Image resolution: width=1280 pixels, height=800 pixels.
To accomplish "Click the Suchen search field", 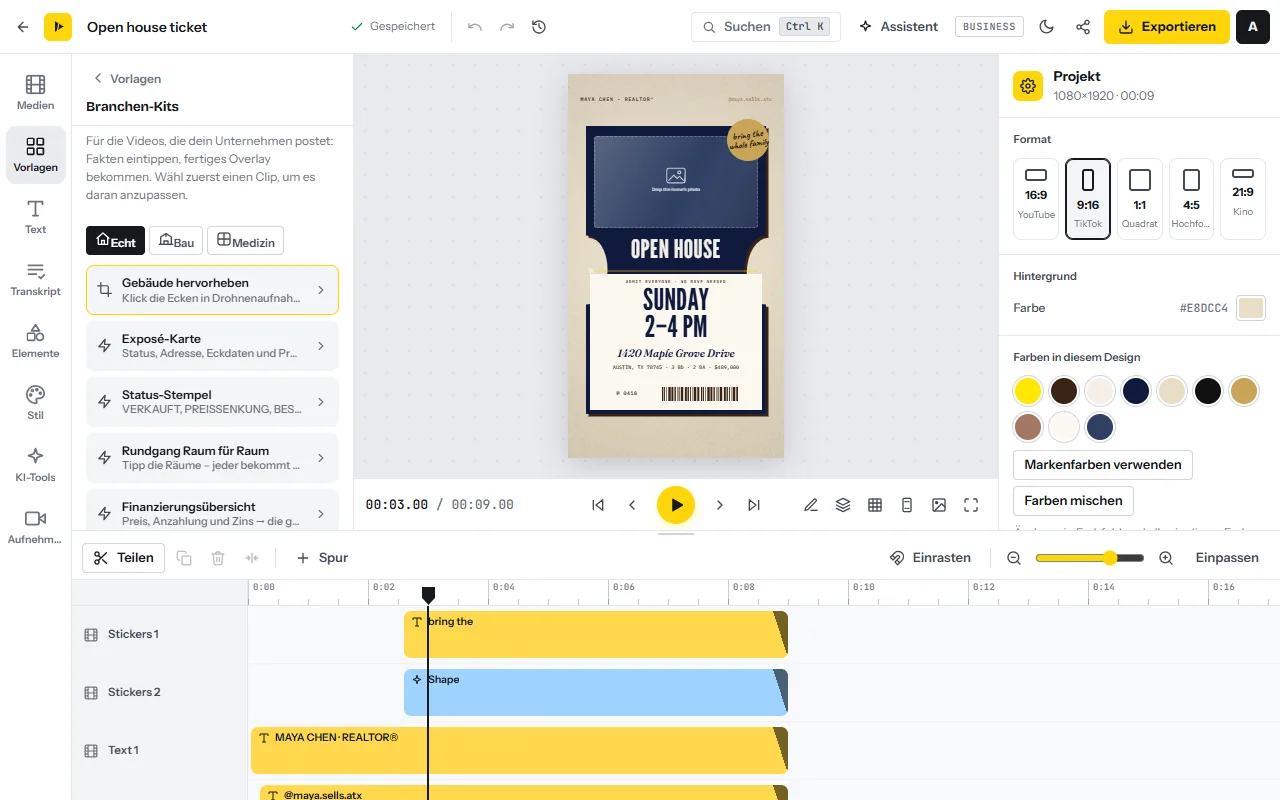I will (766, 27).
